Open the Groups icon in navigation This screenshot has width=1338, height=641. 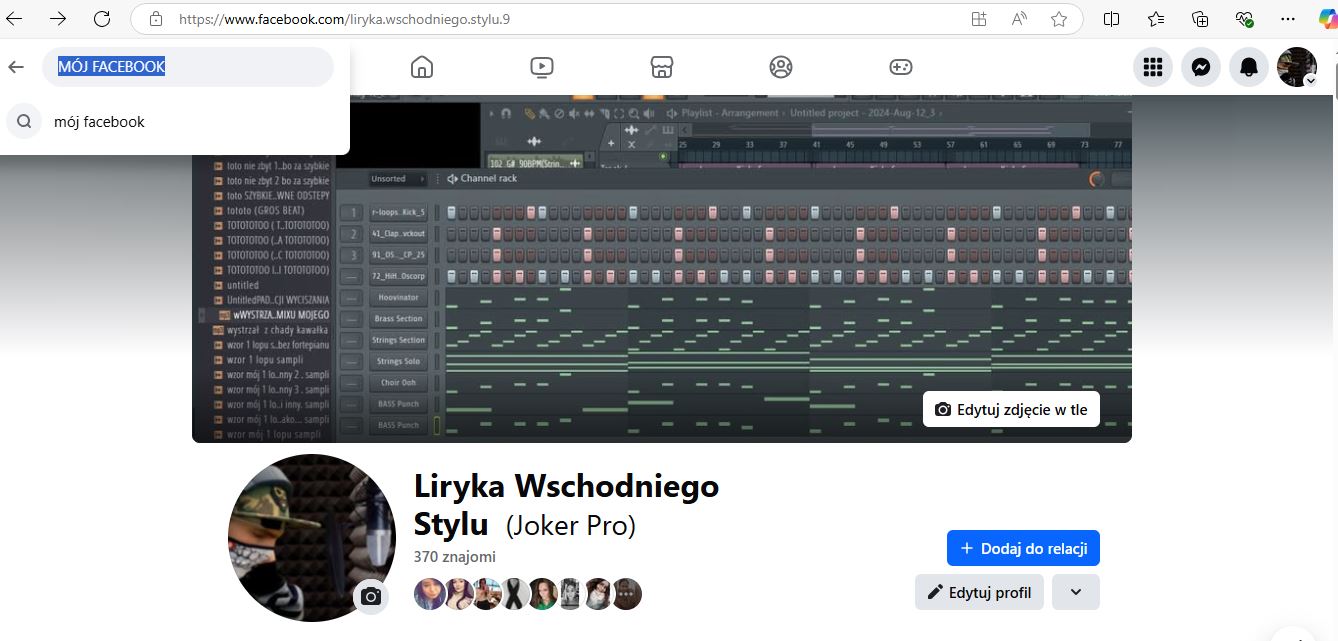point(781,67)
